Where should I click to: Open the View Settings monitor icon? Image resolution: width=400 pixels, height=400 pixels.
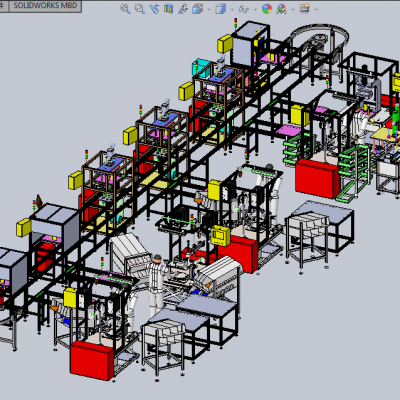(x=304, y=9)
